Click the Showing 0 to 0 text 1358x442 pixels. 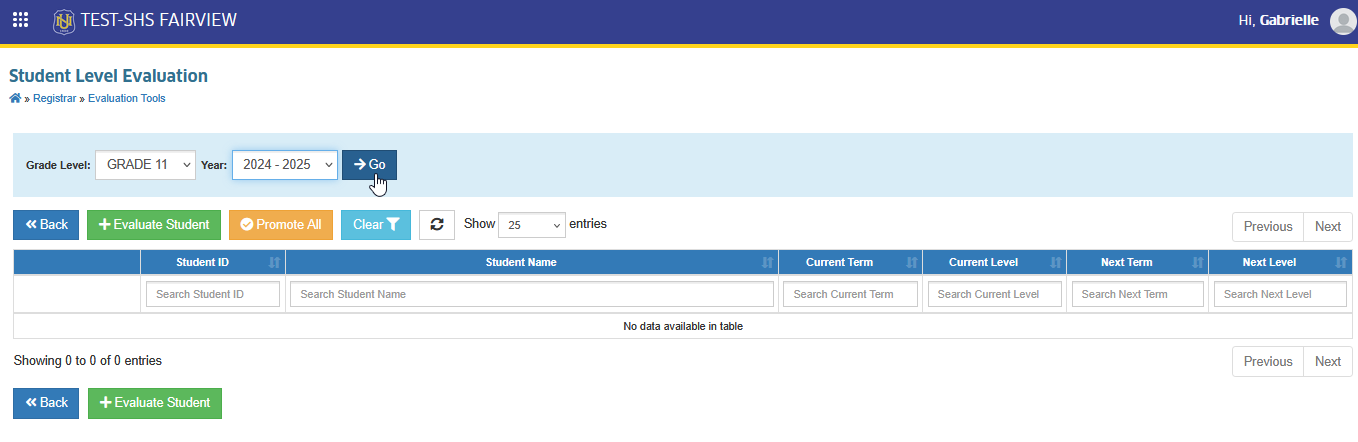(88, 360)
